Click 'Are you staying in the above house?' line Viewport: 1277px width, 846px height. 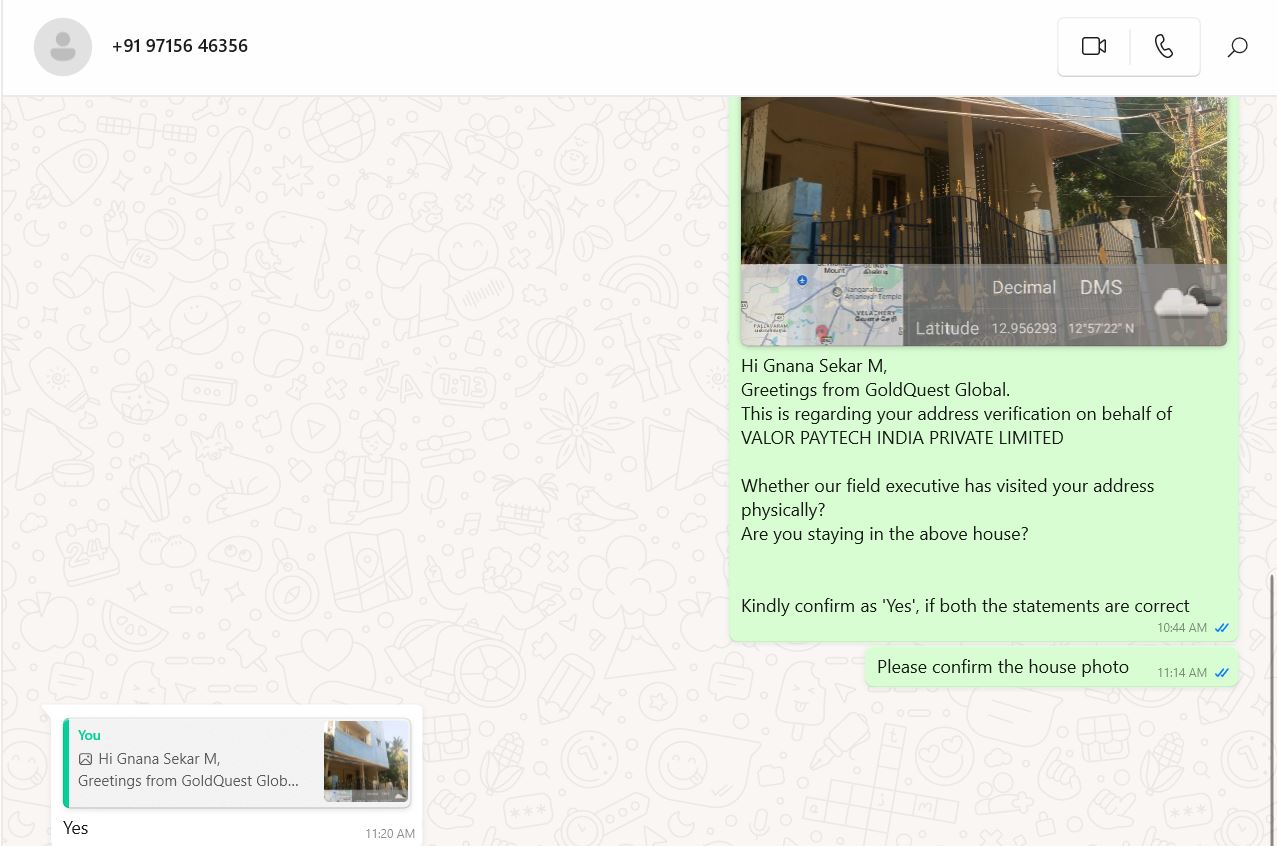pos(884,534)
